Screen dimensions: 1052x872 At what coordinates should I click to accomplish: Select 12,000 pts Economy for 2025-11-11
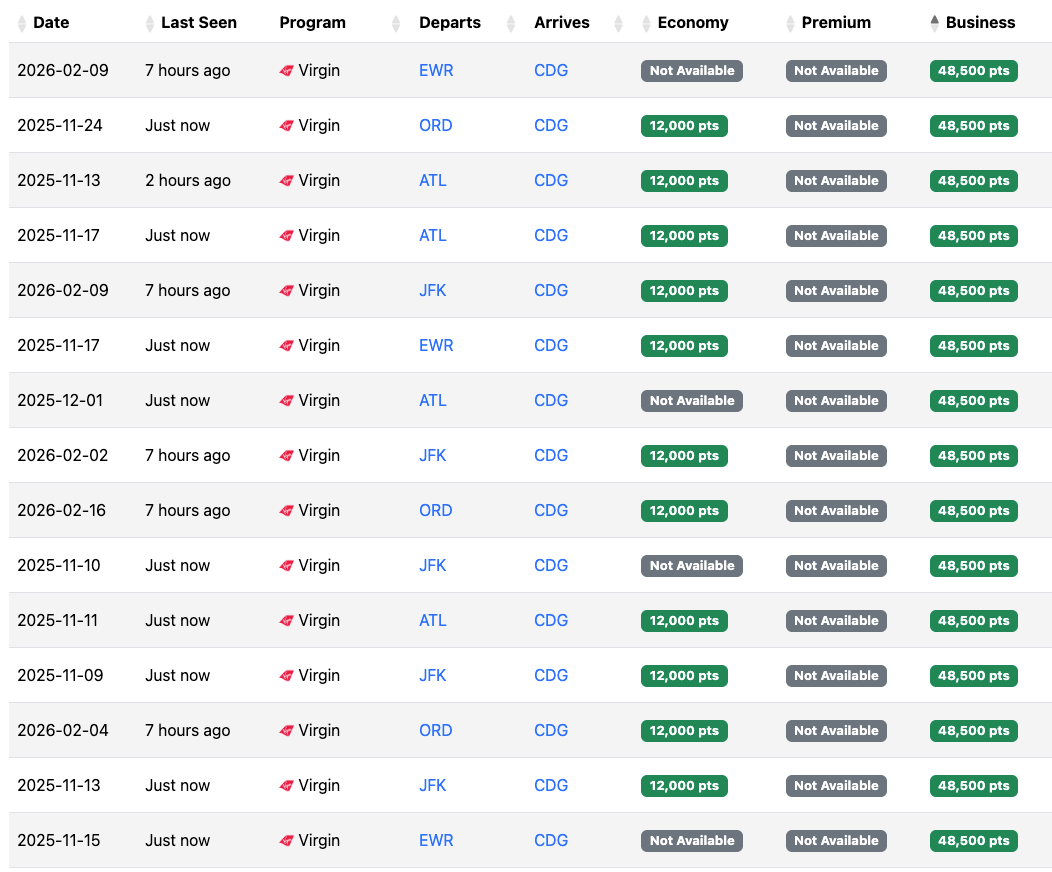click(684, 620)
